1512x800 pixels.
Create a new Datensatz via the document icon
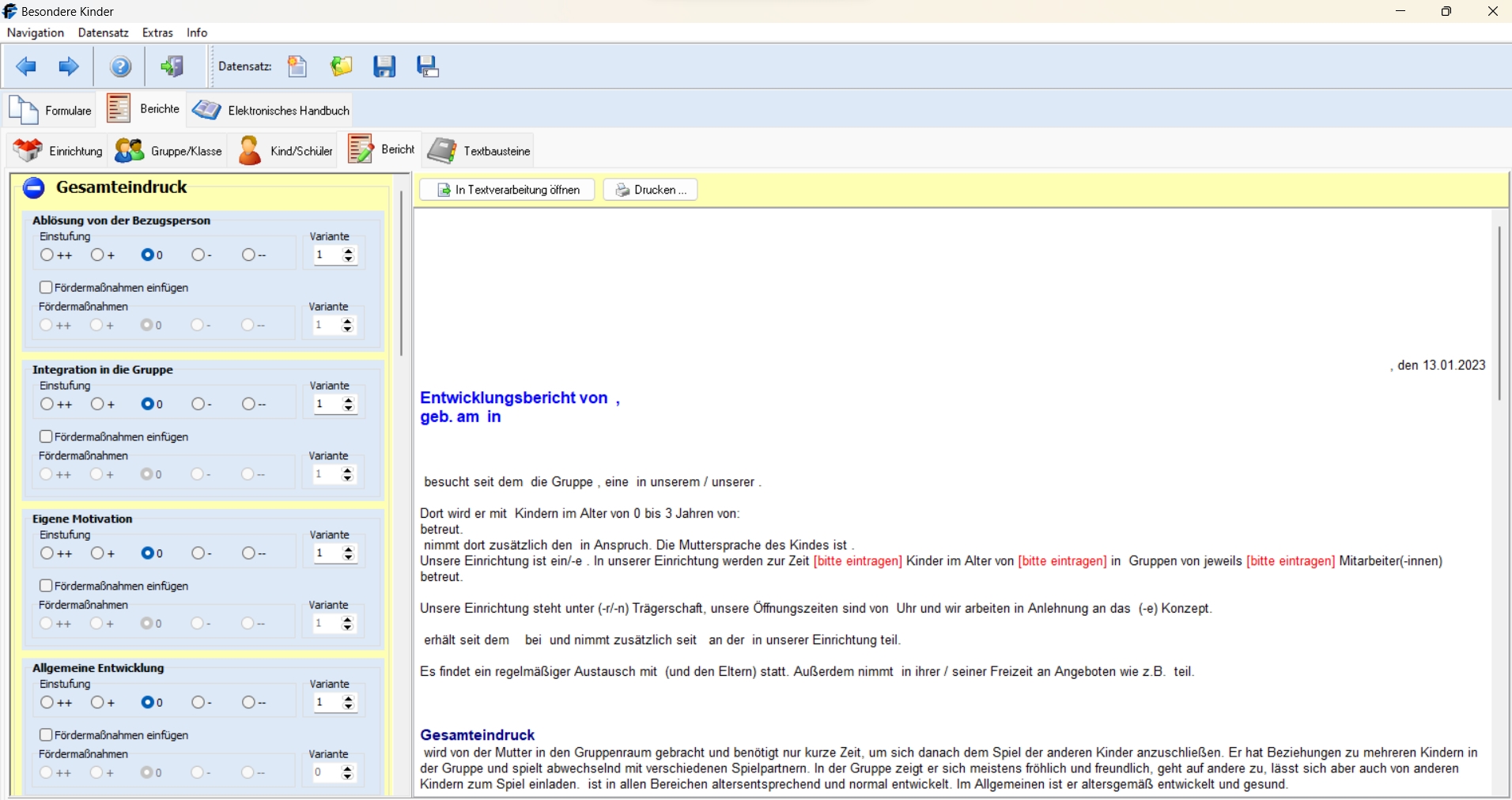(x=297, y=66)
